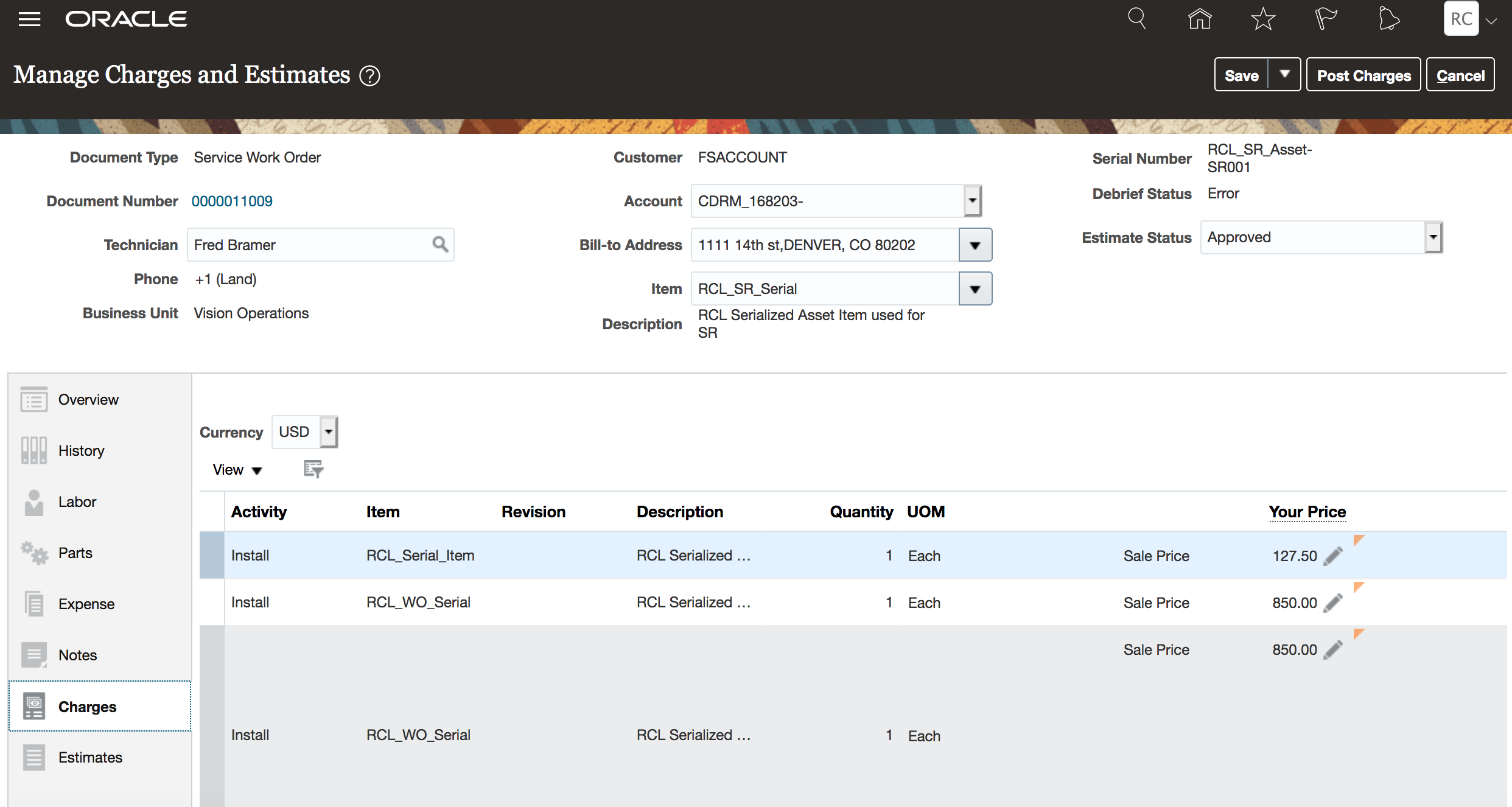Click the search magnifier in header
1512x807 pixels.
(1136, 19)
